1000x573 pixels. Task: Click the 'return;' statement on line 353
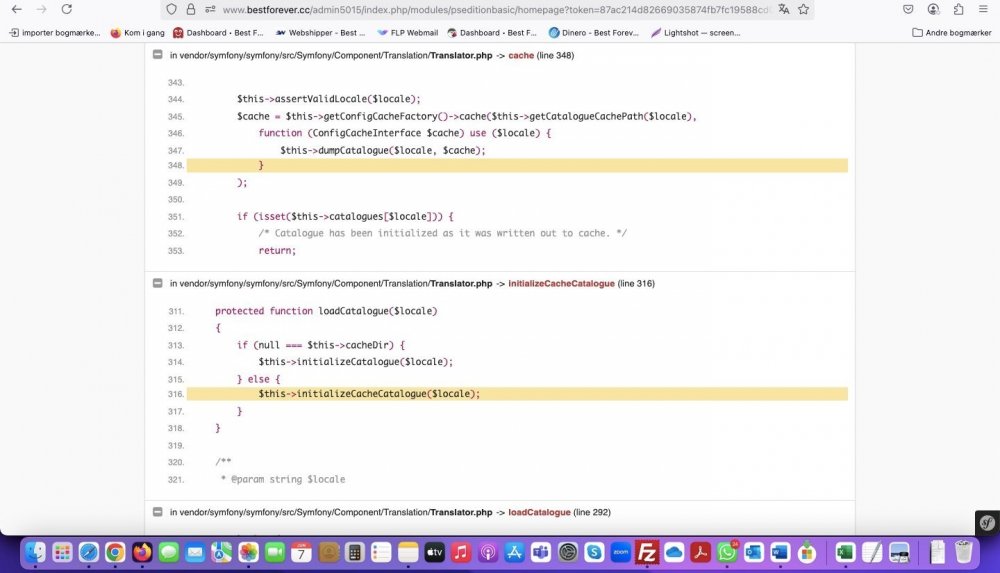(277, 250)
